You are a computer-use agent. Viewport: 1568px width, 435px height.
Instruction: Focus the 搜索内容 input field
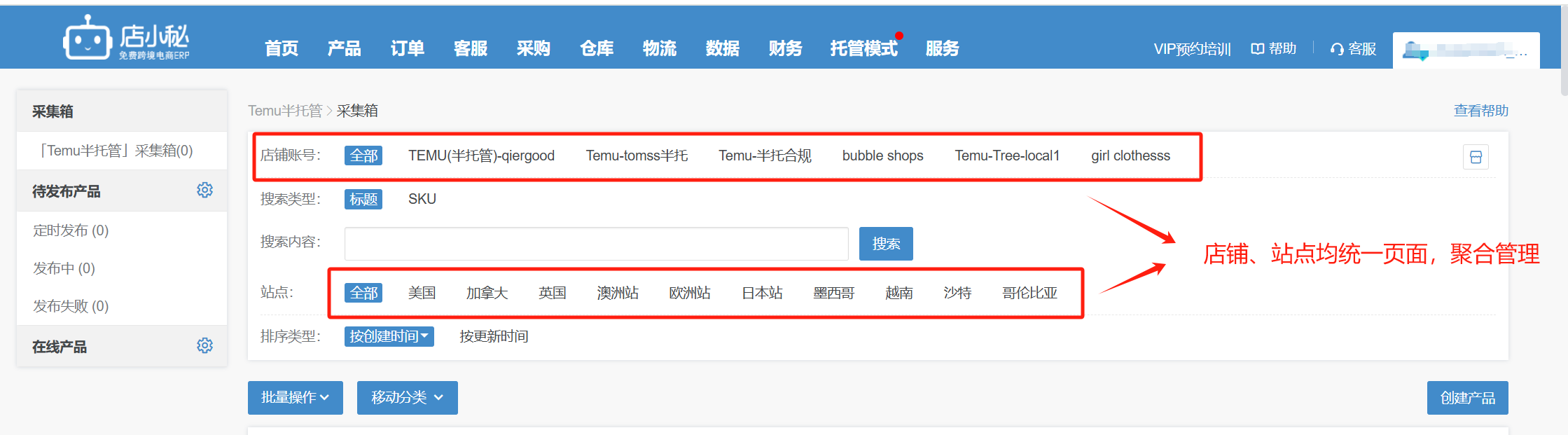click(x=597, y=244)
